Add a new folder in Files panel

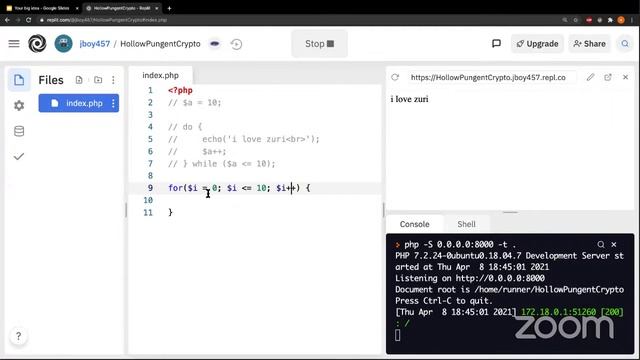point(98,80)
